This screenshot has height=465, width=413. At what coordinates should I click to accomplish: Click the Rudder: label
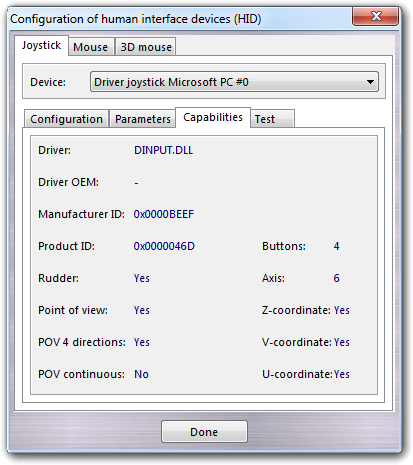[x=58, y=278]
